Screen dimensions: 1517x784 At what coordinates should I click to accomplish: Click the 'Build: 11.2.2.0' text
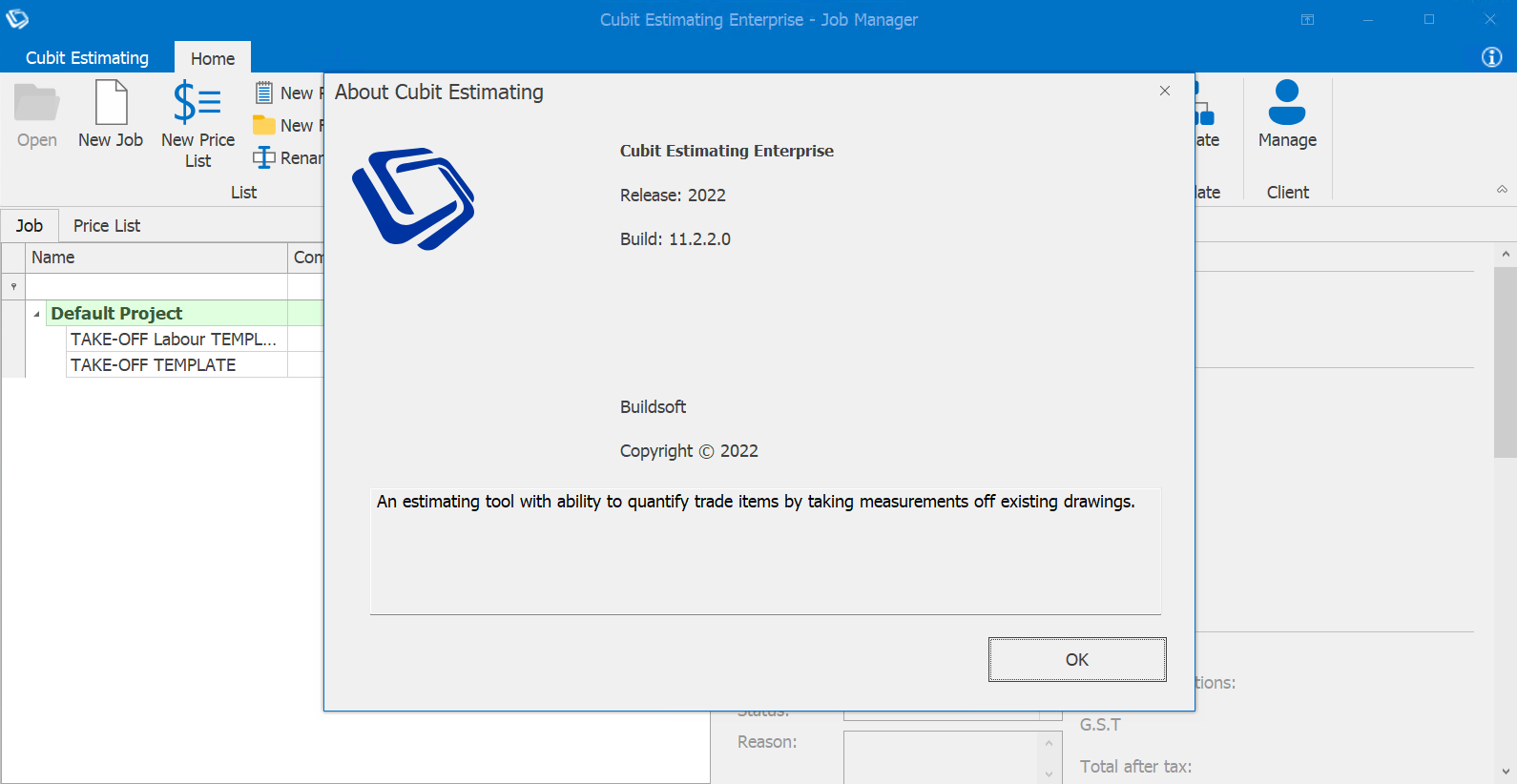tap(675, 239)
